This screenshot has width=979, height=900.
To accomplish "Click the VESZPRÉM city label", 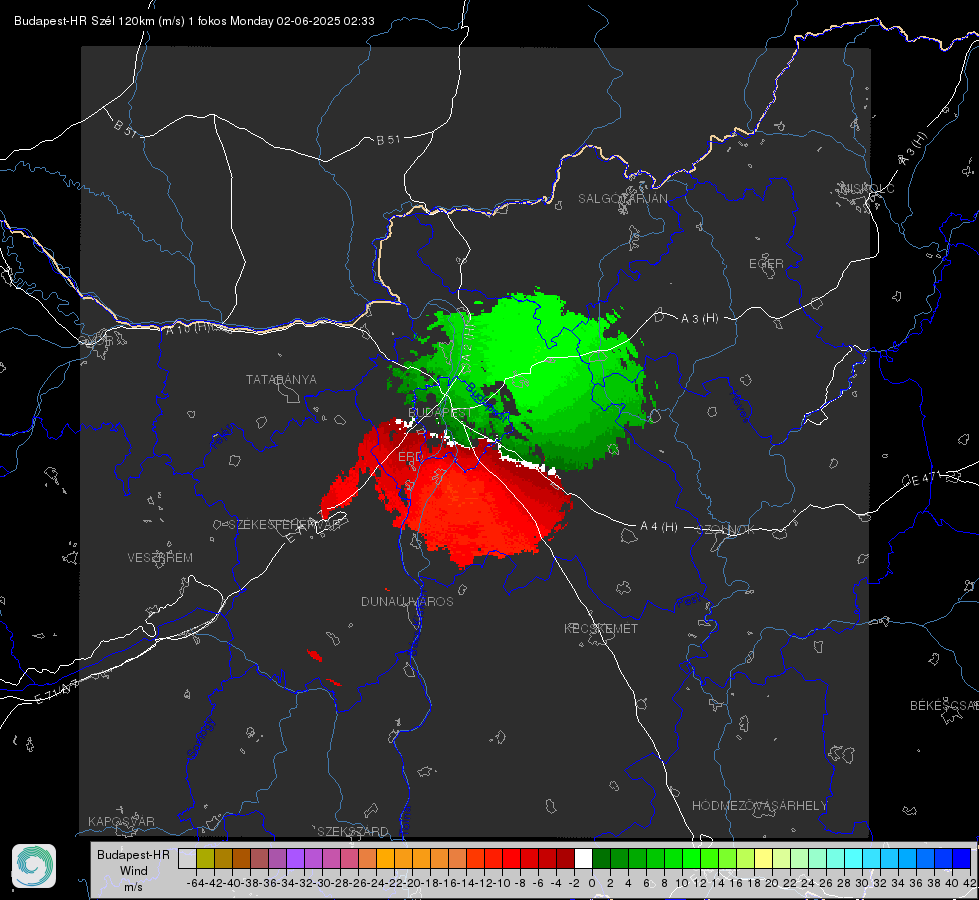I will pyautogui.click(x=160, y=558).
